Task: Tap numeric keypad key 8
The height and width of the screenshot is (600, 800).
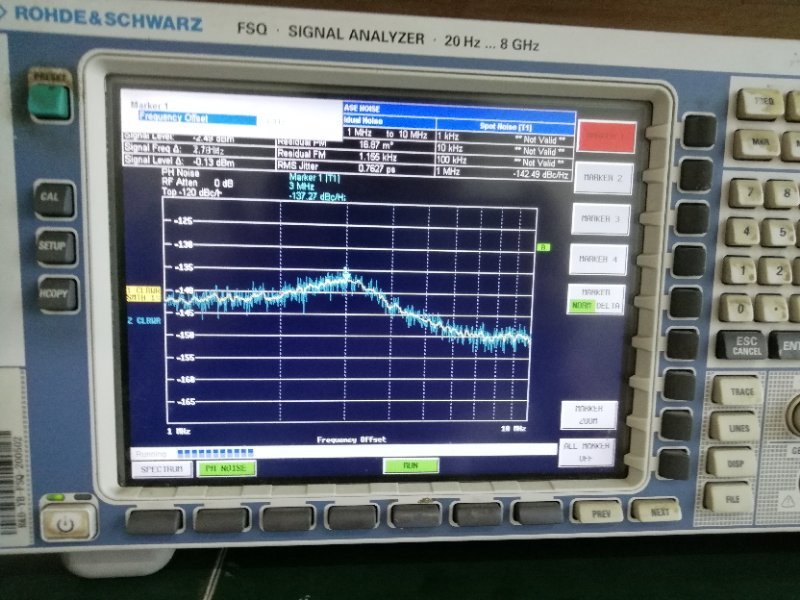Action: 782,194
